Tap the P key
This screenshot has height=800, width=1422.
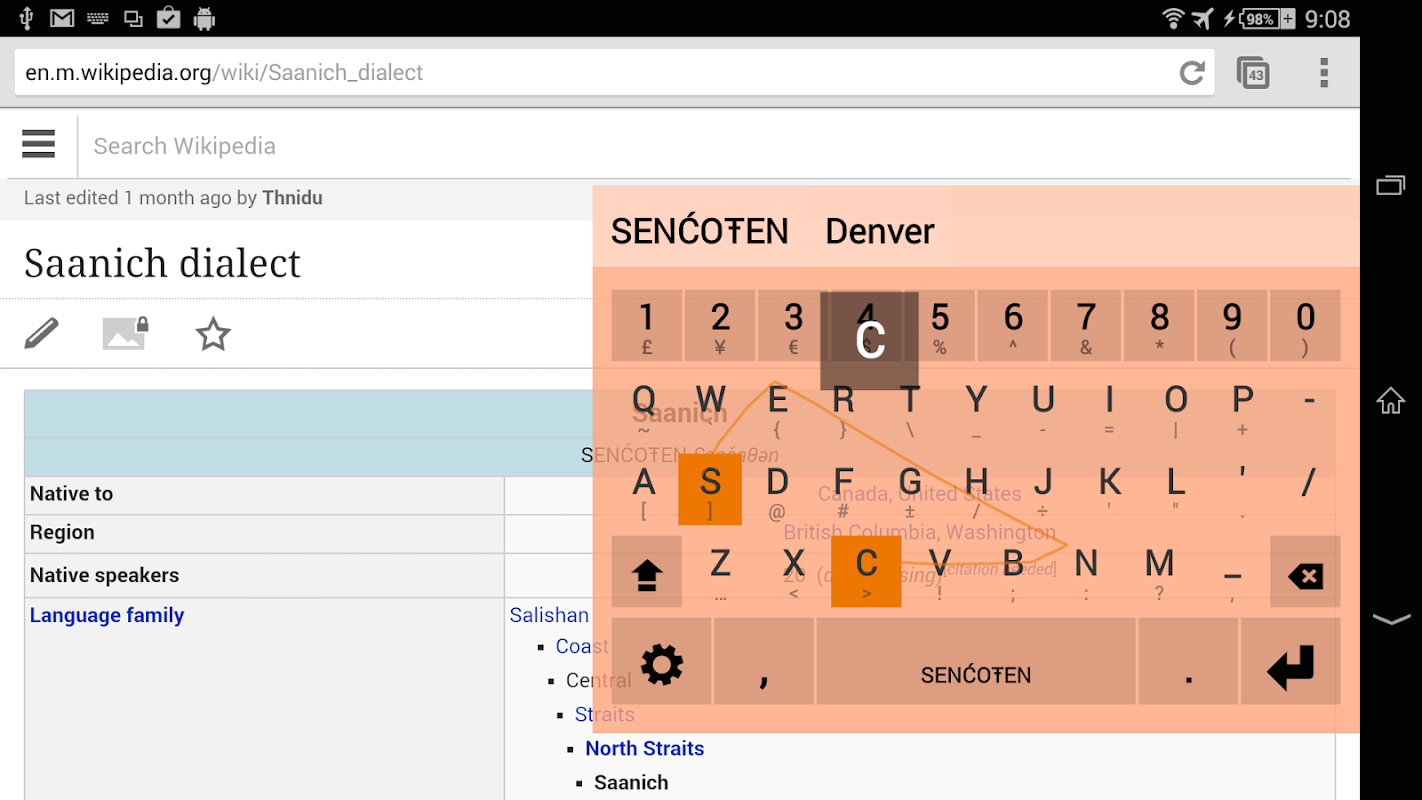pyautogui.click(x=1242, y=408)
